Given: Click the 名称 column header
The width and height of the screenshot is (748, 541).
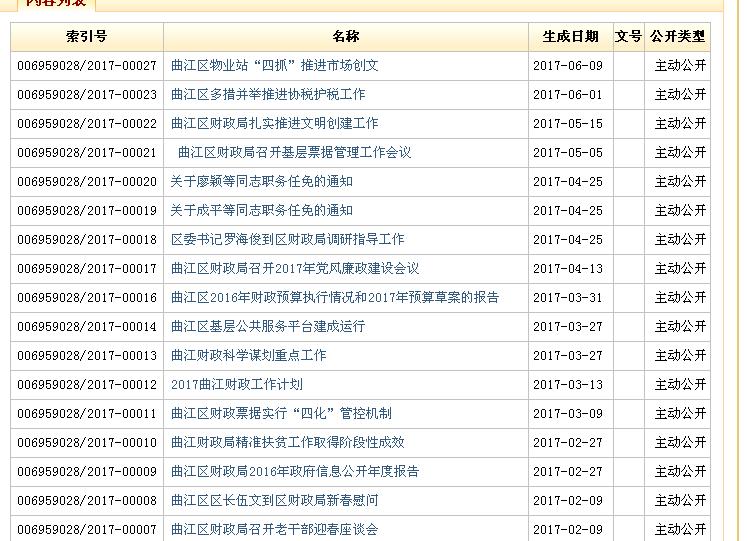Looking at the screenshot, I should click(346, 36).
